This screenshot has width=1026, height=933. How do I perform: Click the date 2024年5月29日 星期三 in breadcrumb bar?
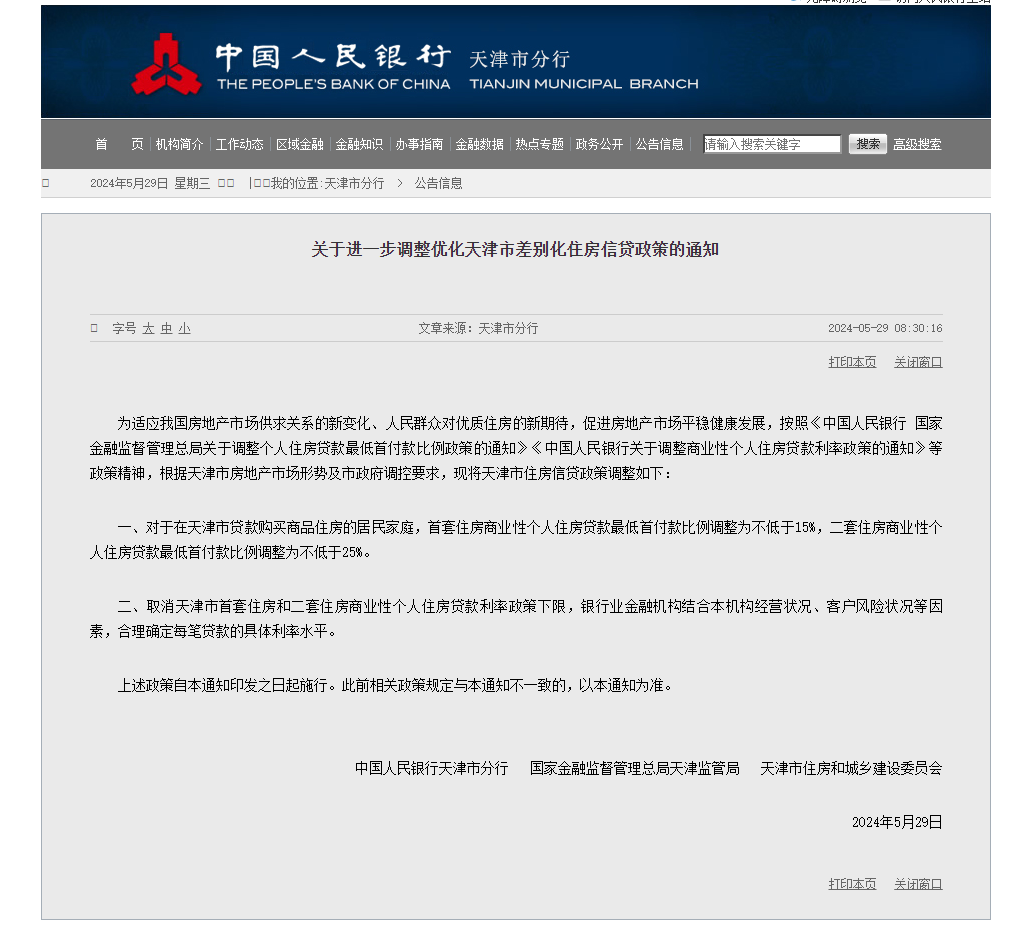(150, 183)
